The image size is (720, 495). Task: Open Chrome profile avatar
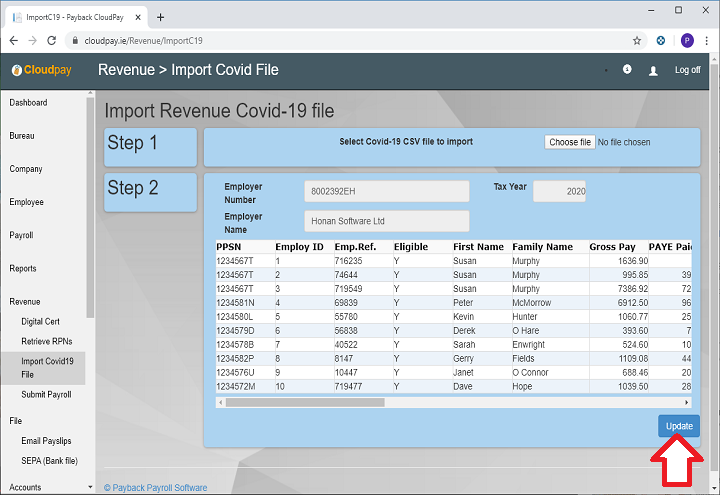point(687,41)
